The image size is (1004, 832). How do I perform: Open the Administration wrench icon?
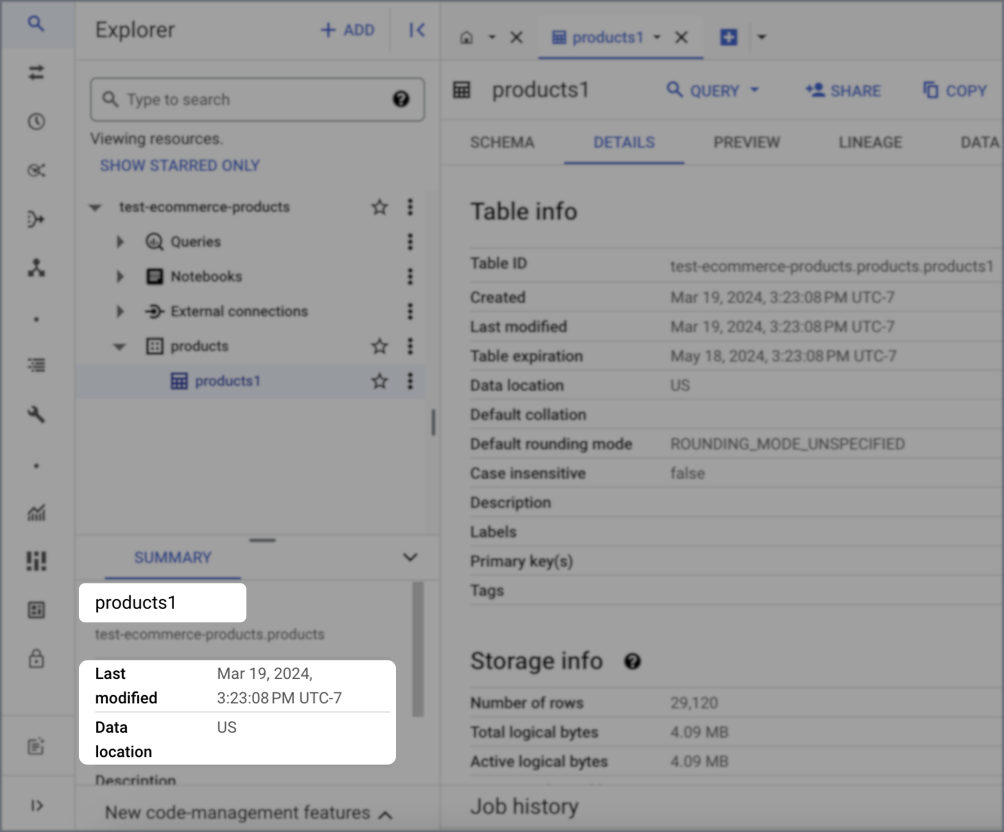(x=36, y=414)
